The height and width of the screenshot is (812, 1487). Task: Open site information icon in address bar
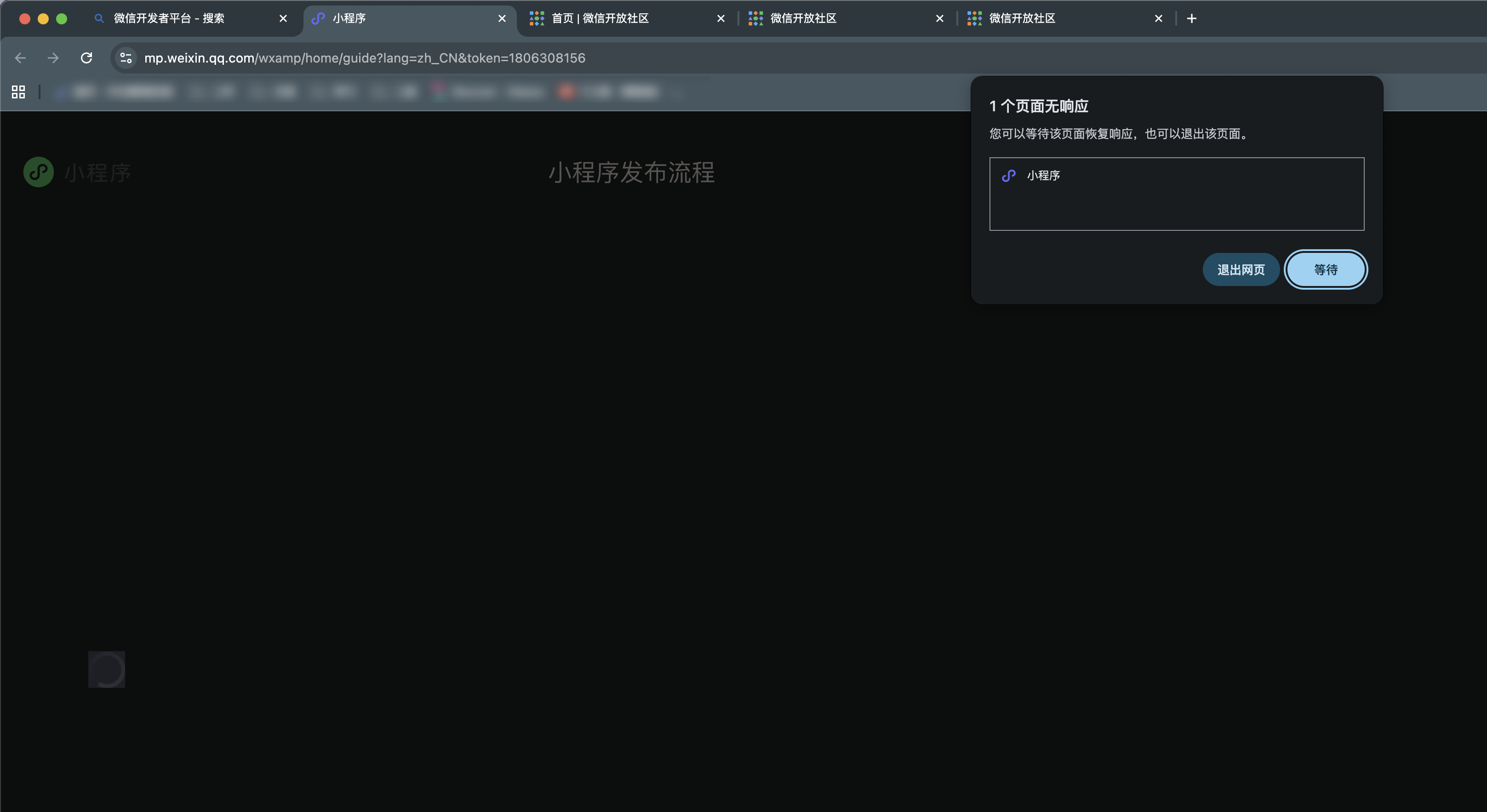coord(126,58)
